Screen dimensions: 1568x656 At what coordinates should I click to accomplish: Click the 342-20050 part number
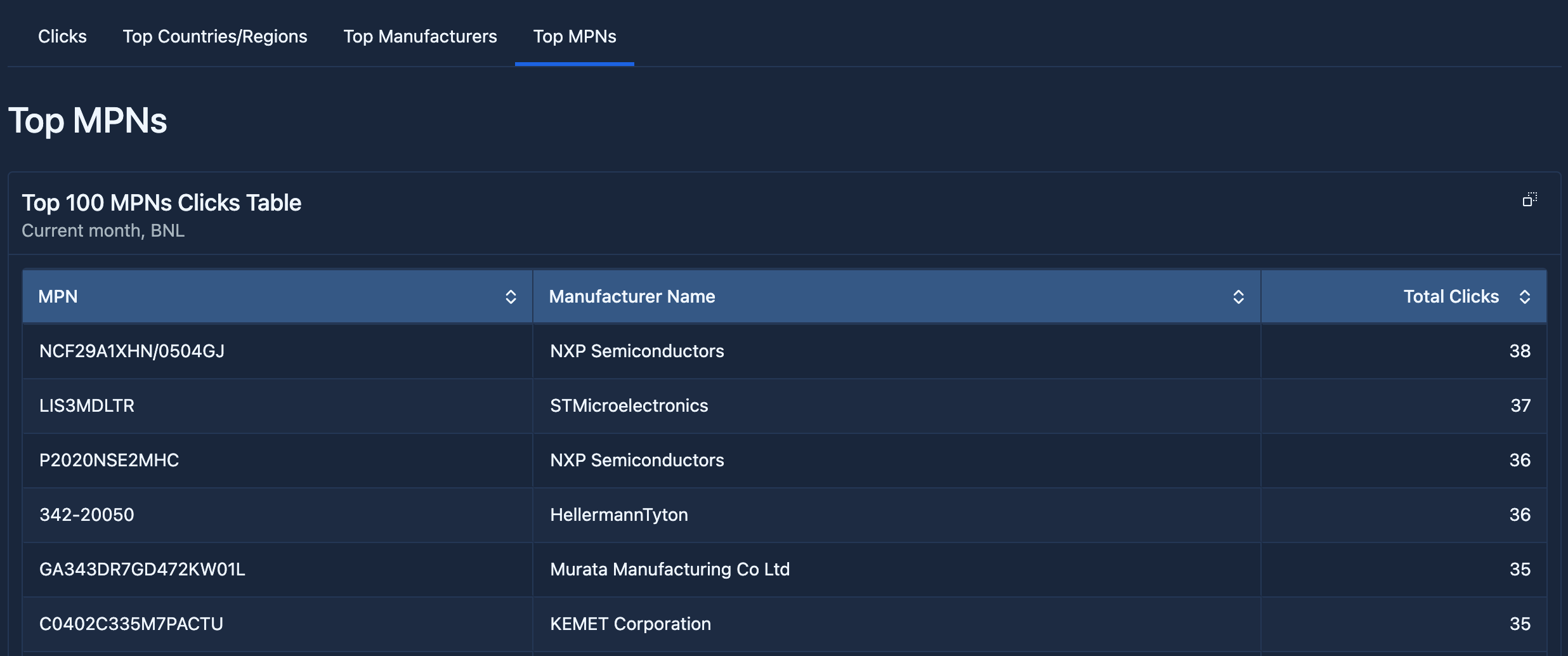click(x=87, y=515)
